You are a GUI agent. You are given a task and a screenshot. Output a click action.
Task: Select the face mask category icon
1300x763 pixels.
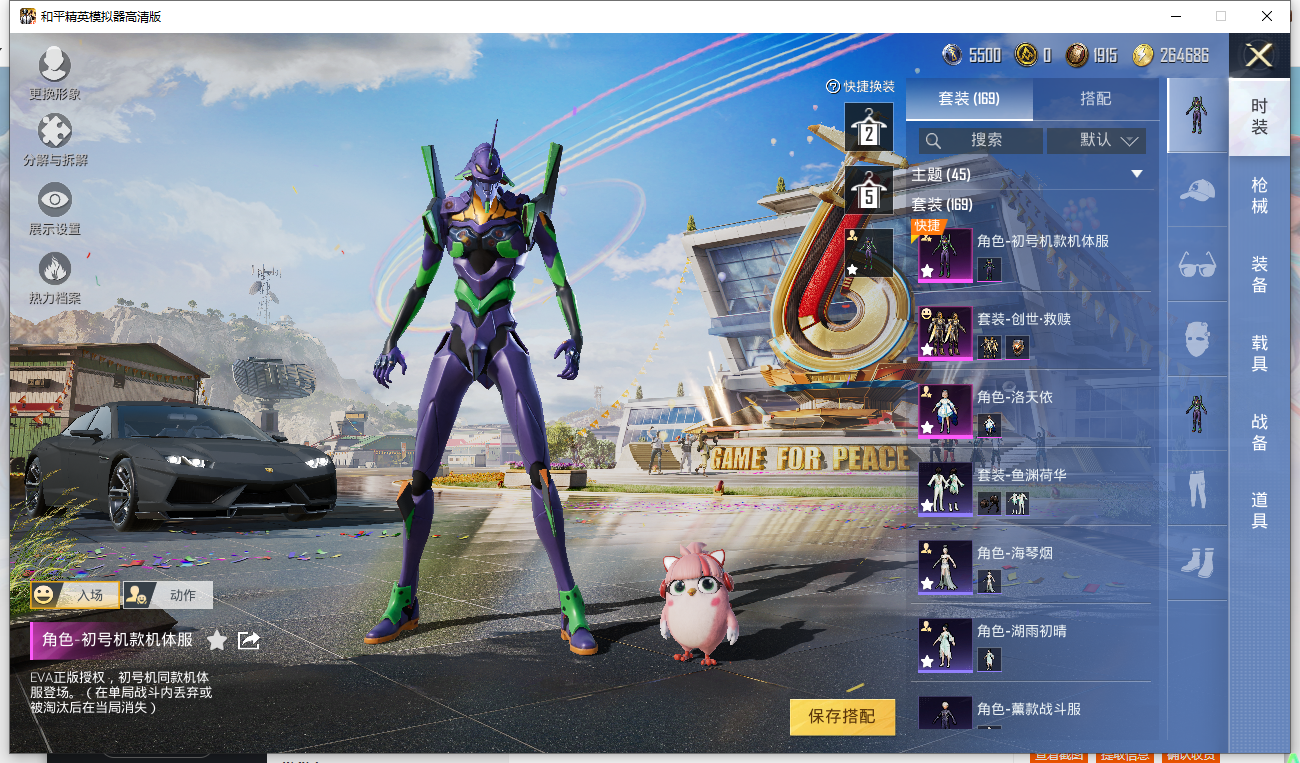pyautogui.click(x=1197, y=339)
